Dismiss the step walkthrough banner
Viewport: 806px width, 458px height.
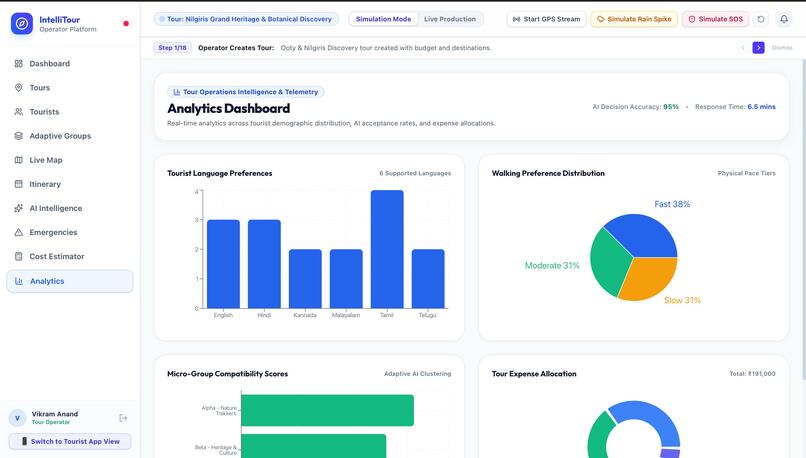click(x=782, y=48)
